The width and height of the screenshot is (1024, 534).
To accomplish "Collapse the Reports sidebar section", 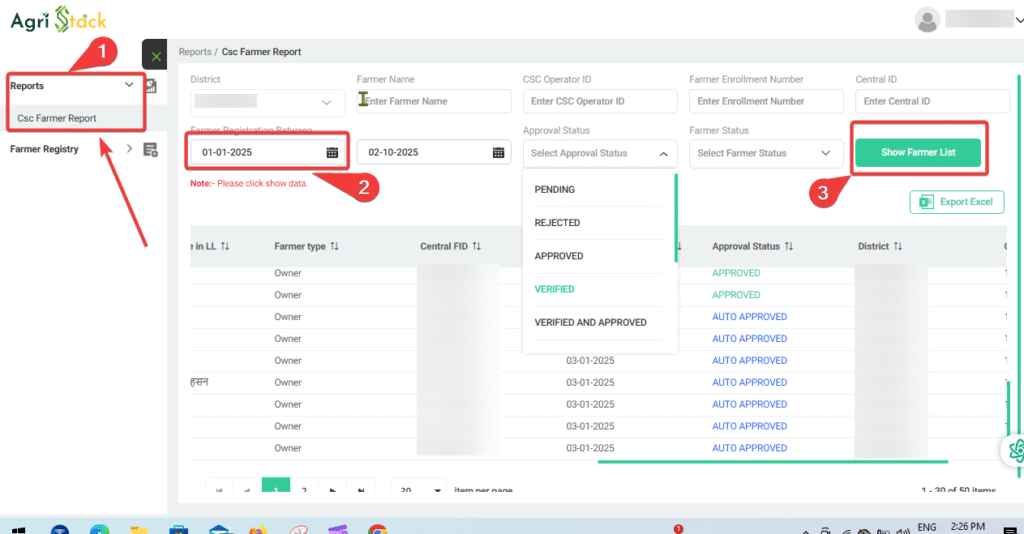I will (129, 86).
